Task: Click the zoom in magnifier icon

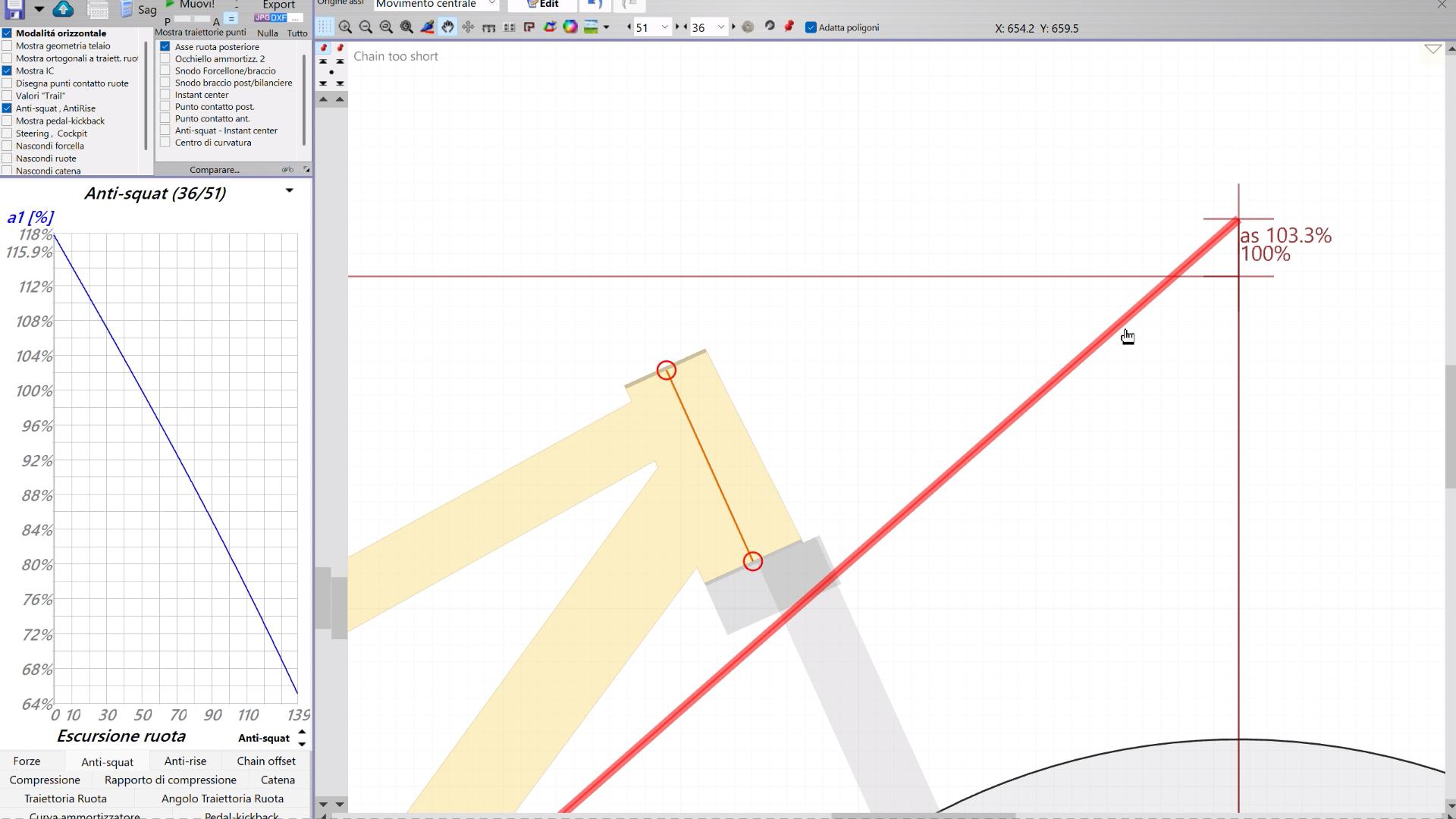Action: coord(345,27)
